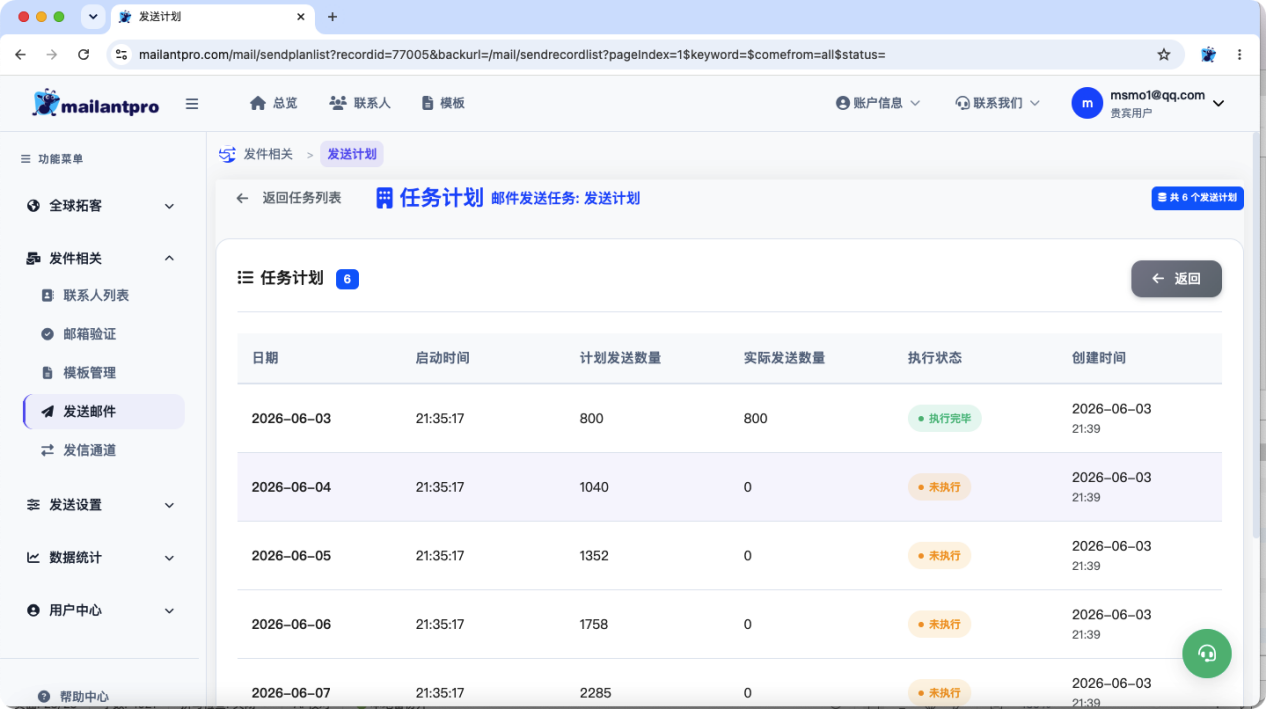This screenshot has height=709, width=1266.
Task: Click planned count 1352
Action: 594,556
